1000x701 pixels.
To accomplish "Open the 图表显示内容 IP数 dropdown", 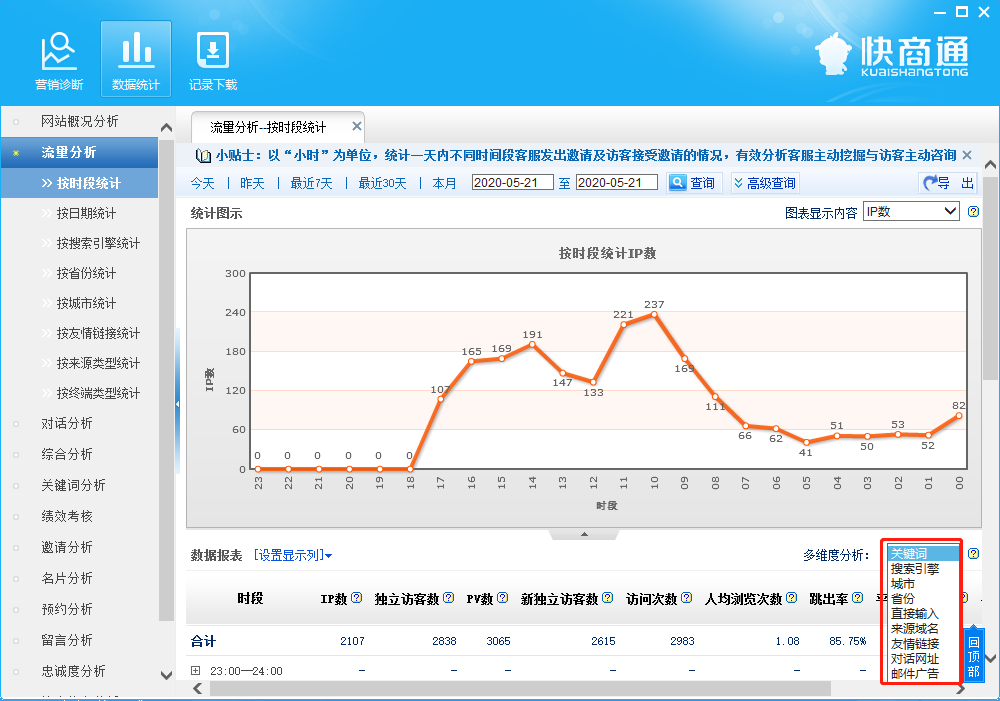I will pyautogui.click(x=911, y=212).
